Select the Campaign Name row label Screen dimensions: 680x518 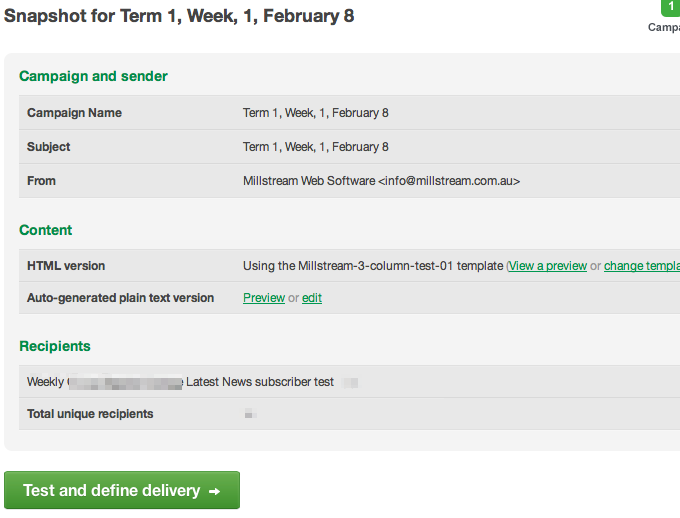coord(74,113)
